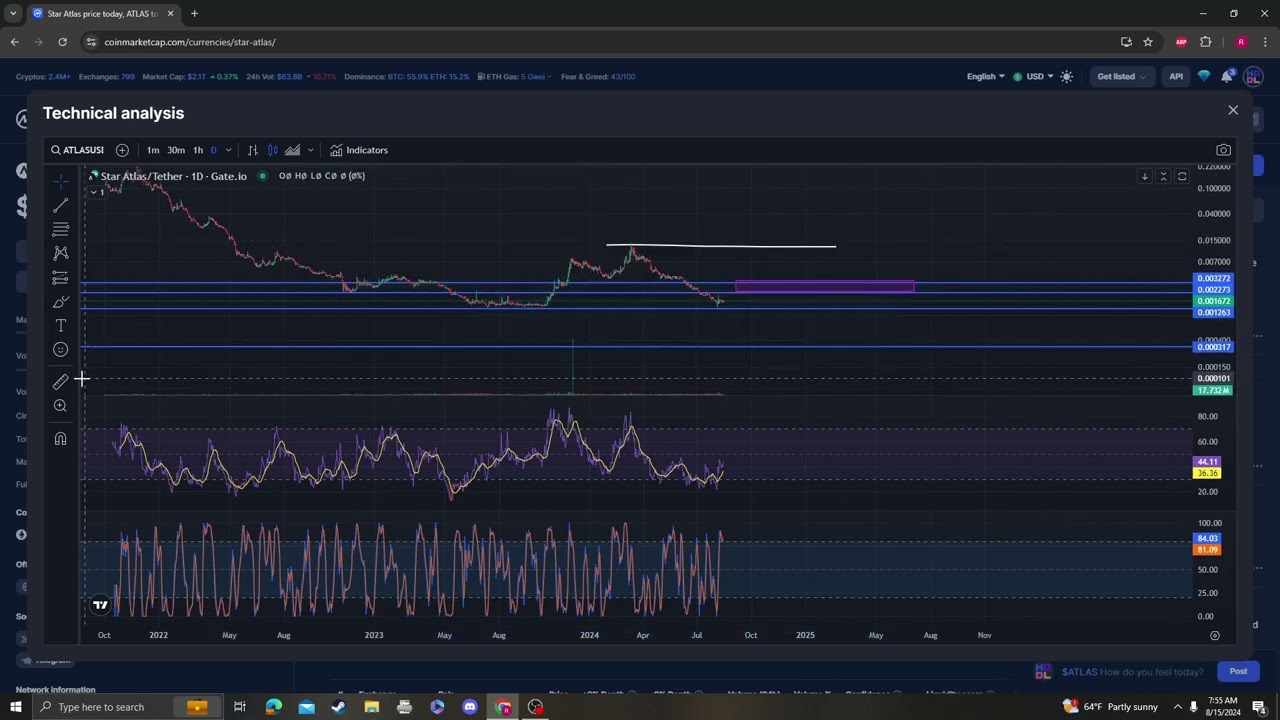Select the trend line drawing tool
This screenshot has height=720, width=1280.
(60, 205)
